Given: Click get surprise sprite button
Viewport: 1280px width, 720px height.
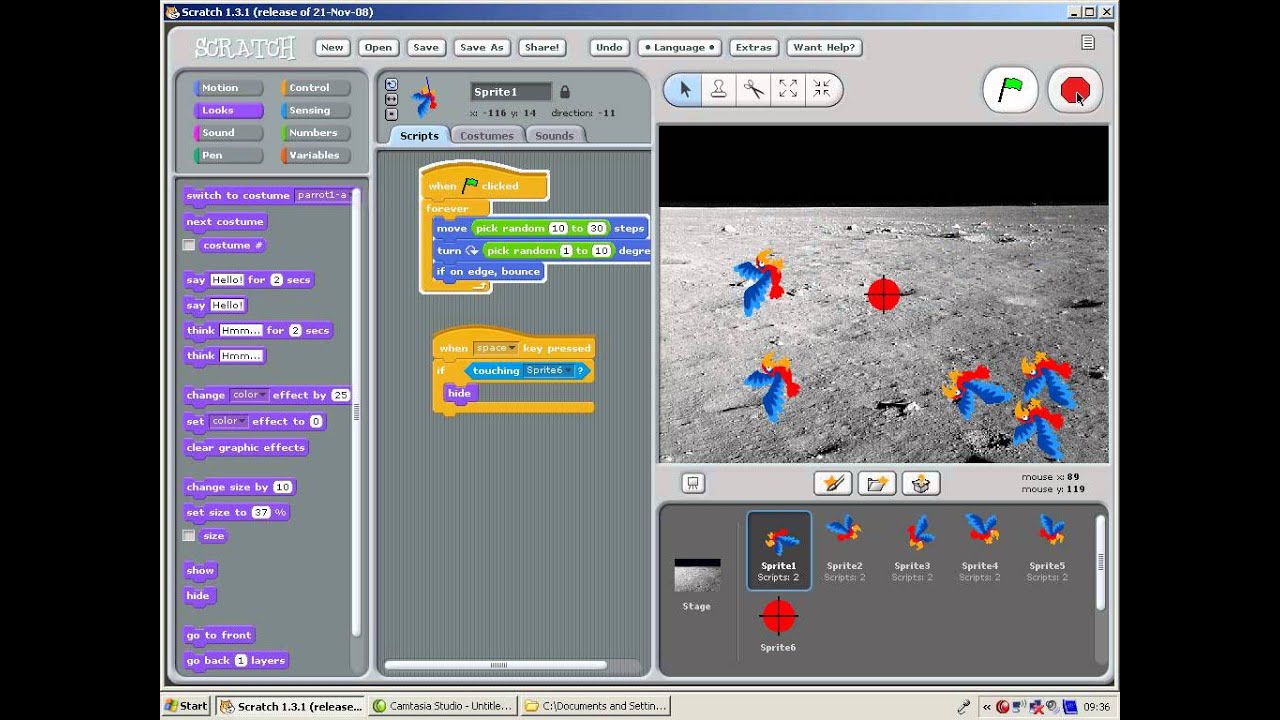Looking at the screenshot, I should 921,483.
